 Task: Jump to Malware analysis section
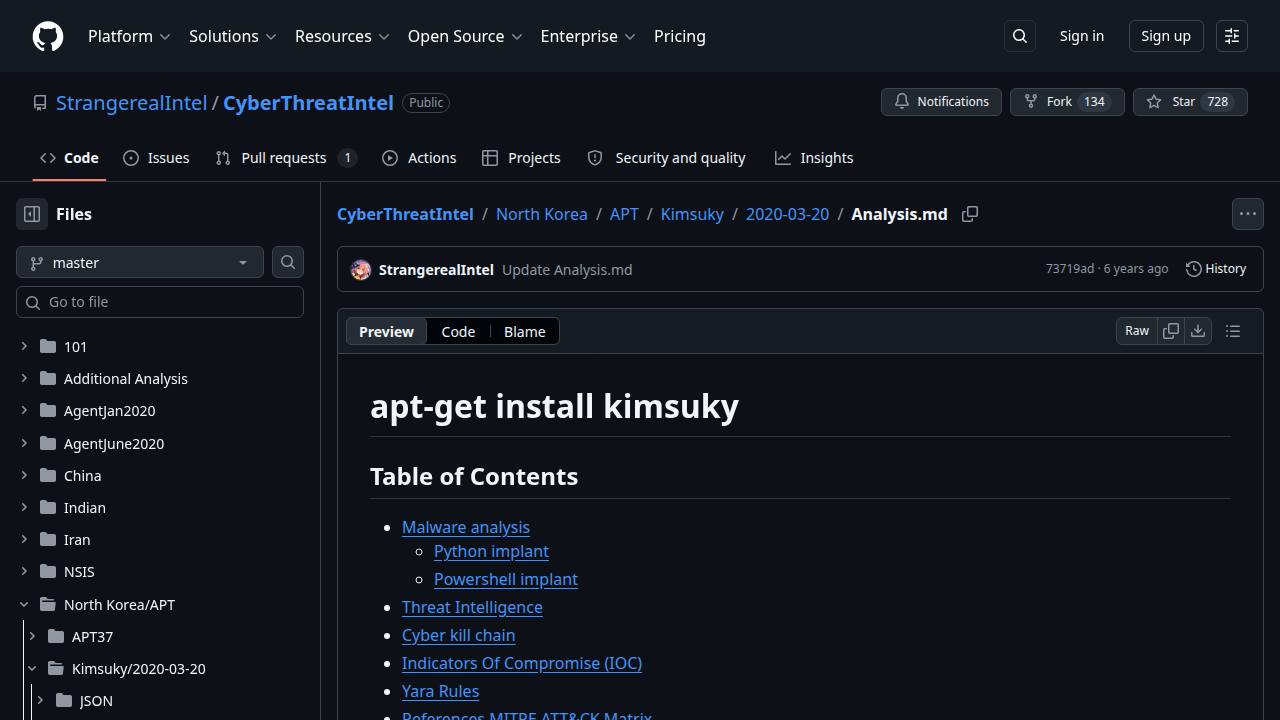(x=466, y=527)
